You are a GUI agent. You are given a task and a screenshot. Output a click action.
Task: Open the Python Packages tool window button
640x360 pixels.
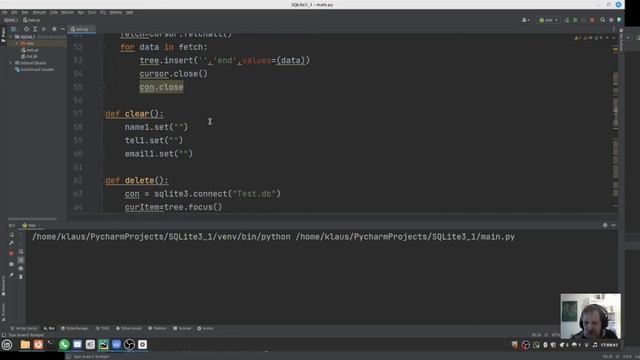(75, 329)
